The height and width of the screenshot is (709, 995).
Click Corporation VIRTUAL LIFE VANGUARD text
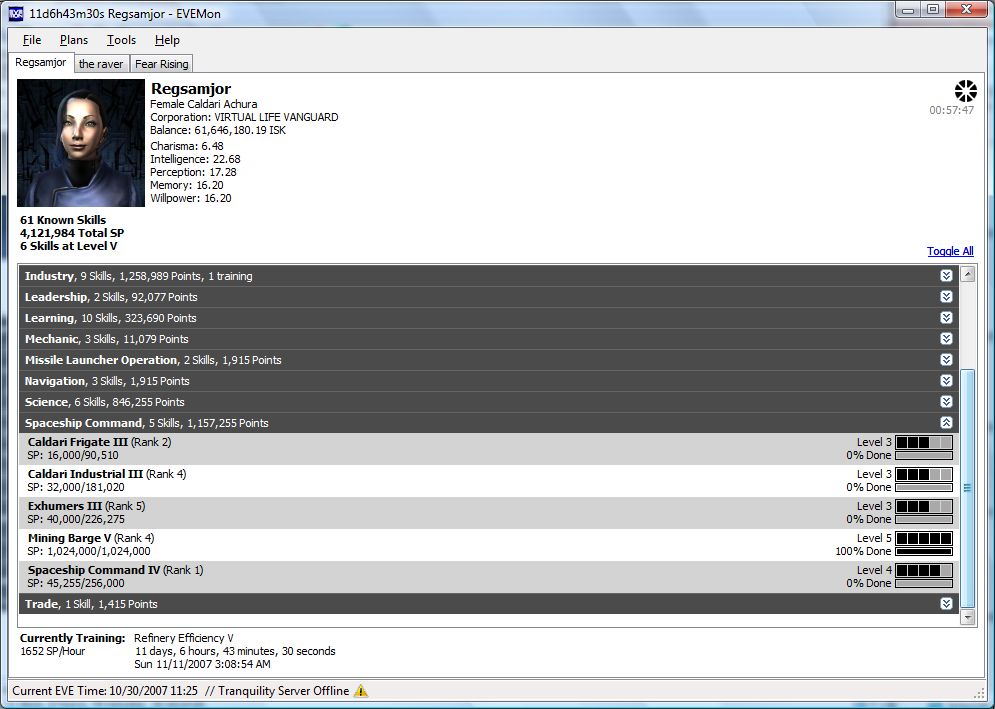point(244,117)
